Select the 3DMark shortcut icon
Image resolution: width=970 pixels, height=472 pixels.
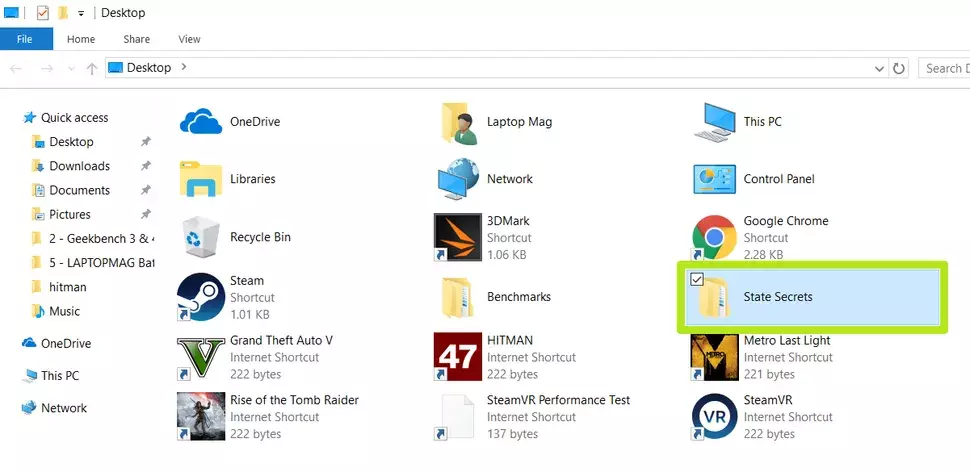coord(458,238)
